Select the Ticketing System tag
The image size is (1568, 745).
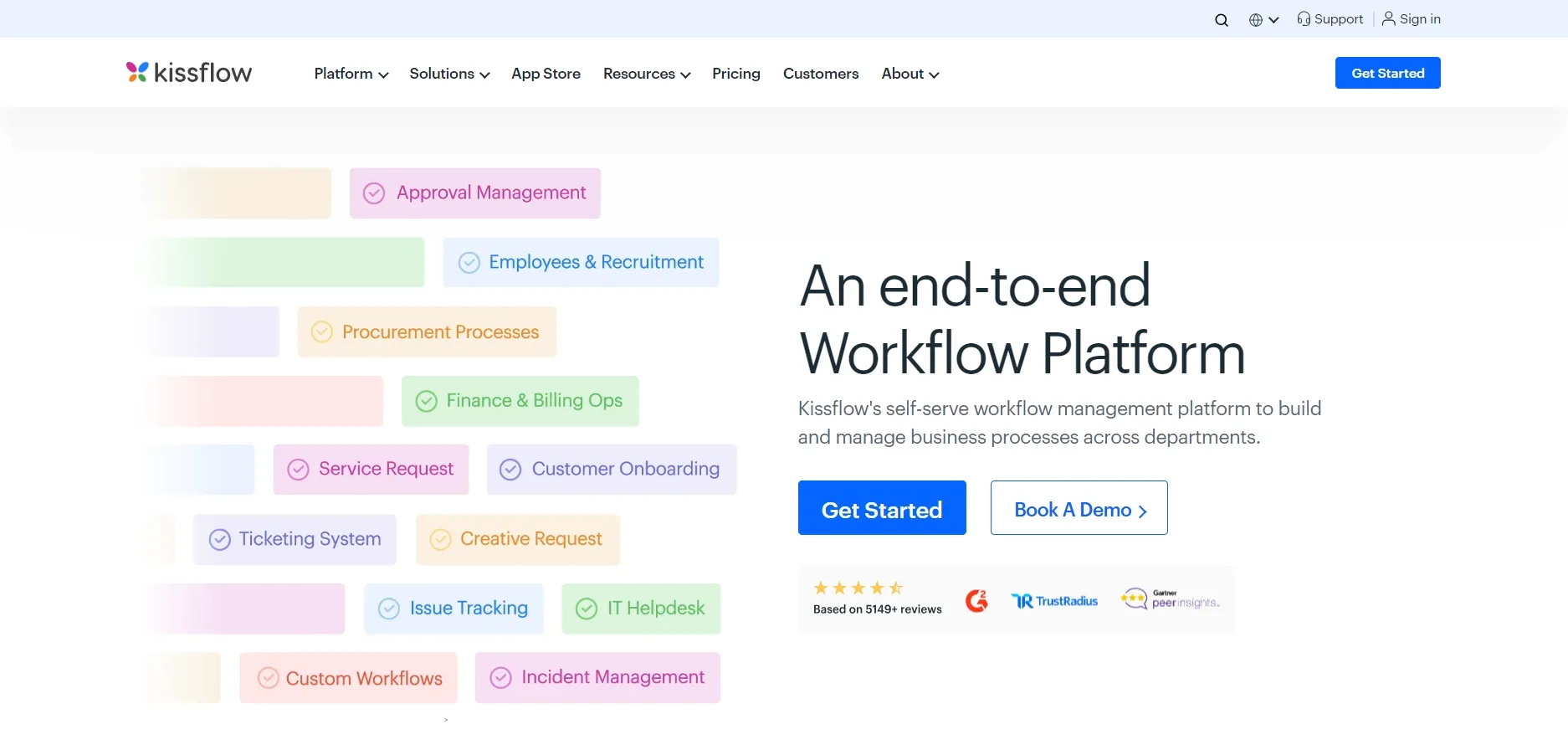pos(295,539)
